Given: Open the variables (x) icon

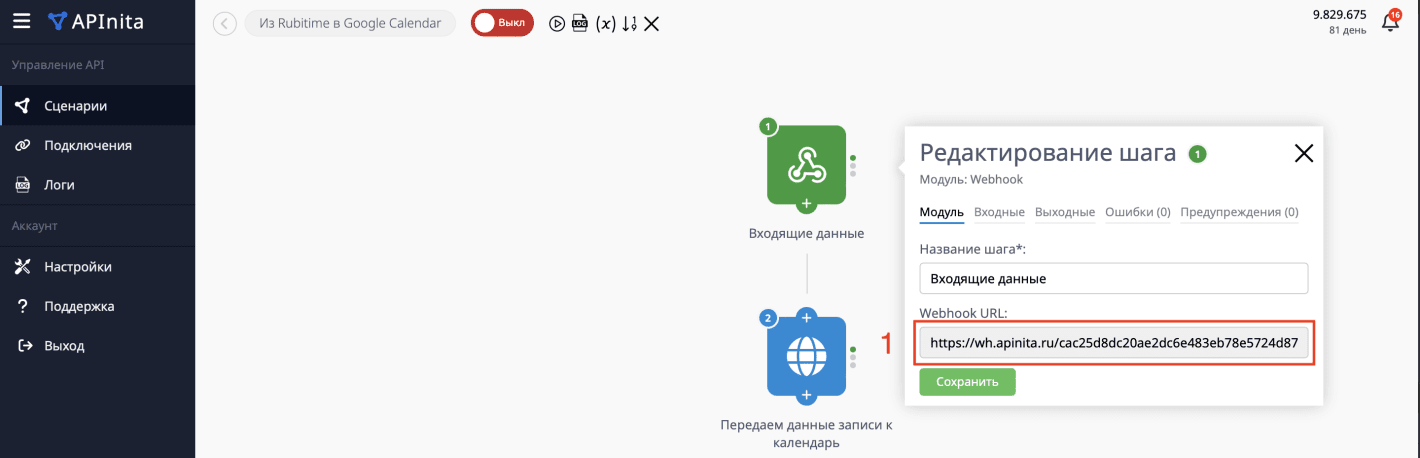Looking at the screenshot, I should coord(605,23).
